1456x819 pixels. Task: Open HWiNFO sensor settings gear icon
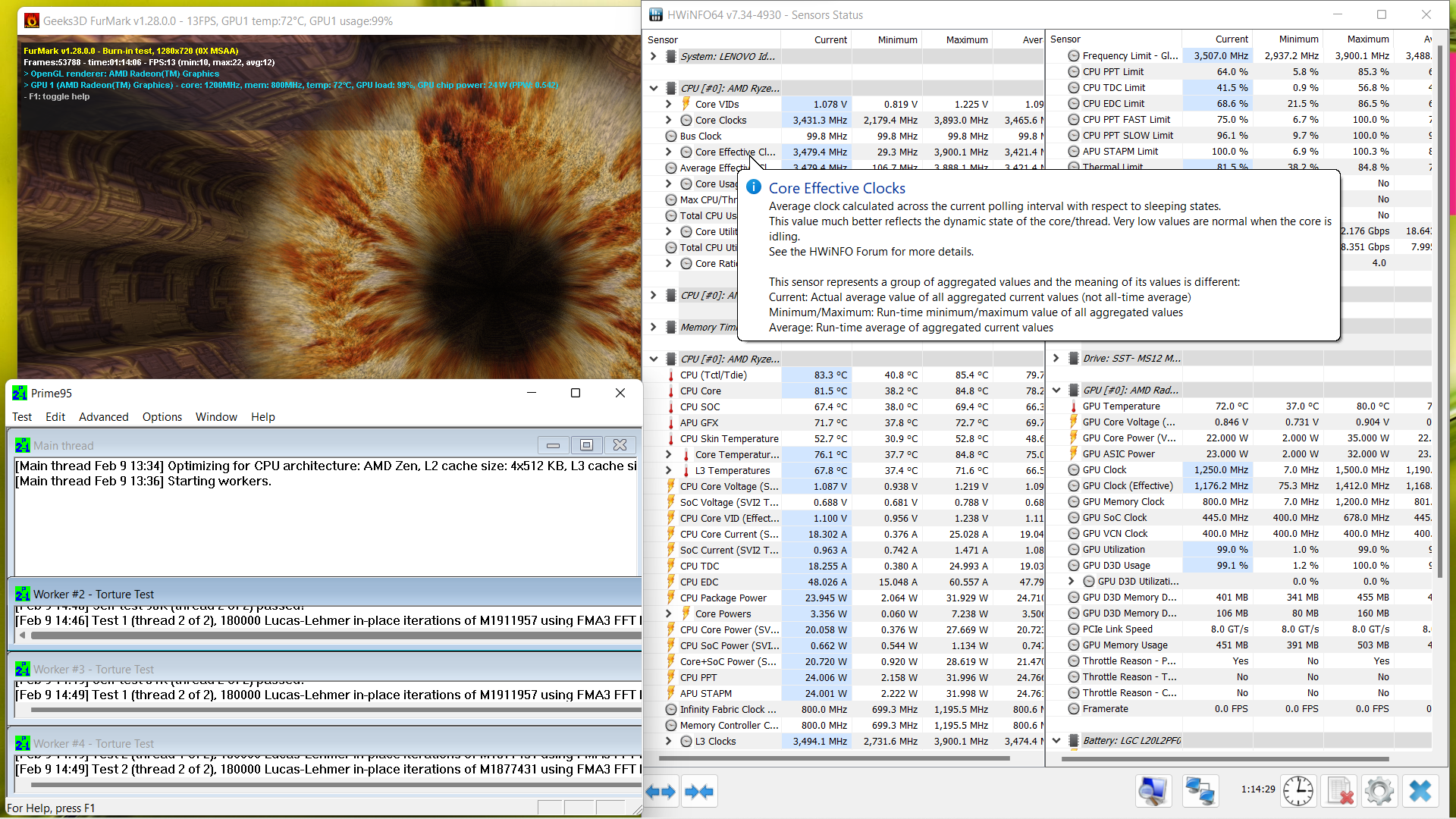click(x=1379, y=791)
